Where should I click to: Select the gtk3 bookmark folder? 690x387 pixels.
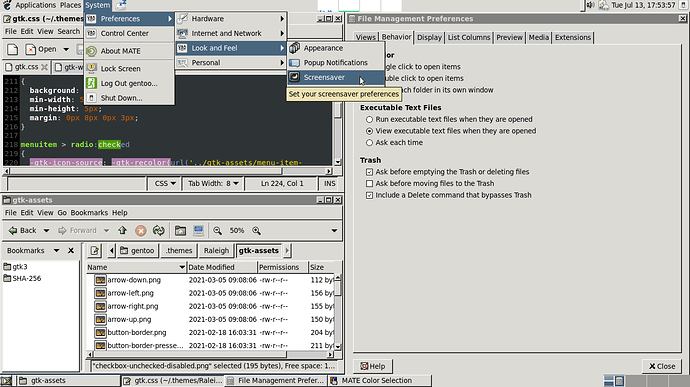click(x=15, y=267)
